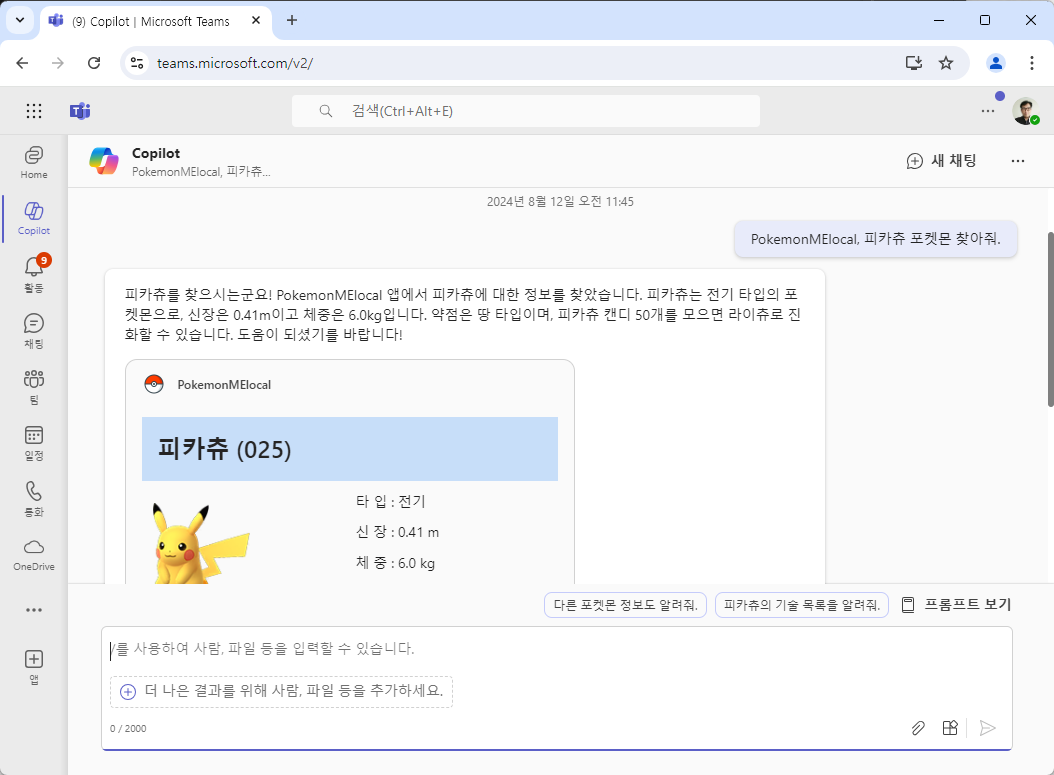Viewport: 1054px width, 775px height.
Task: Click the '피카츄 (025)' card title
Action: 225,449
